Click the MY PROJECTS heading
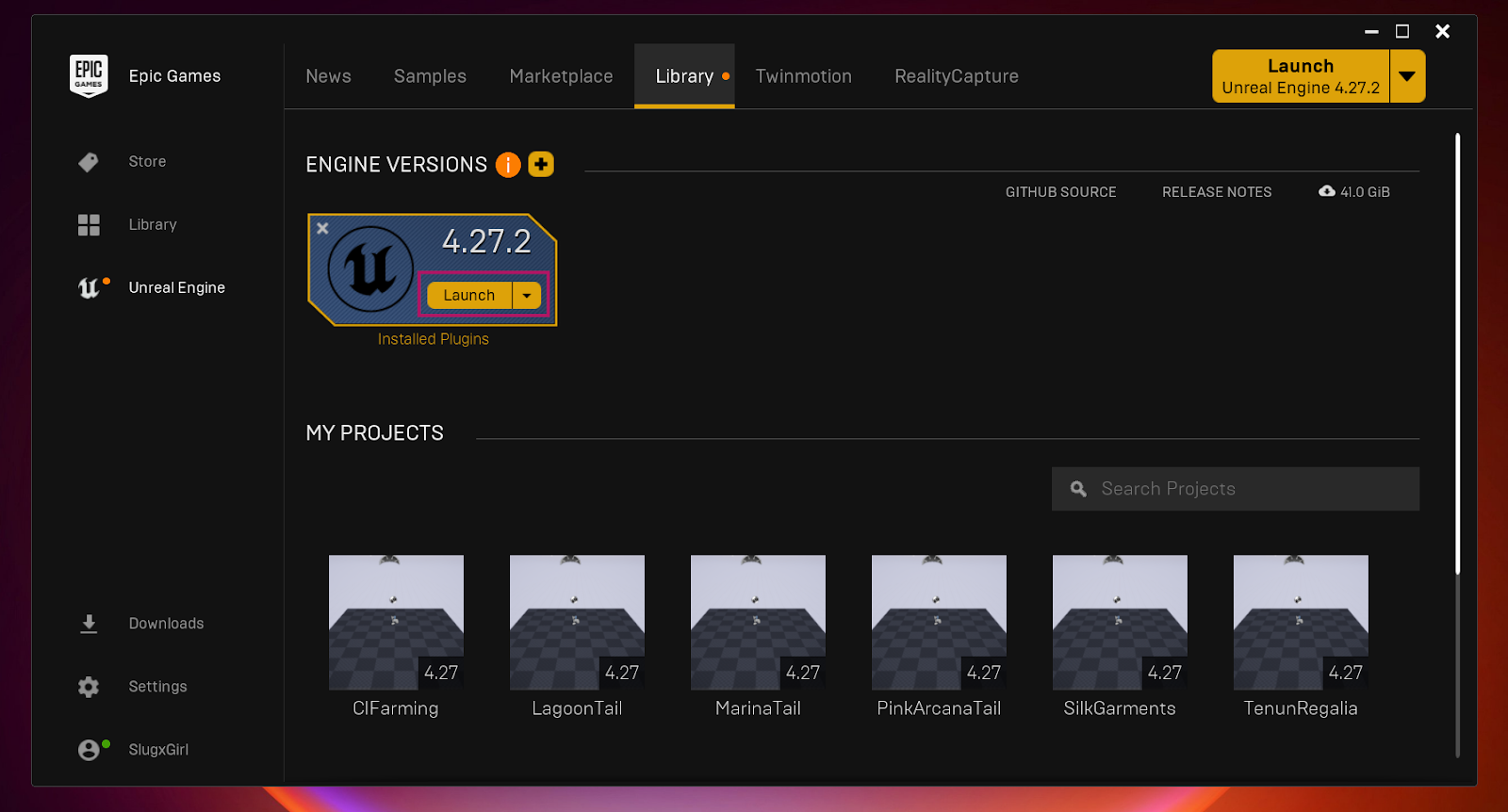 click(x=374, y=433)
